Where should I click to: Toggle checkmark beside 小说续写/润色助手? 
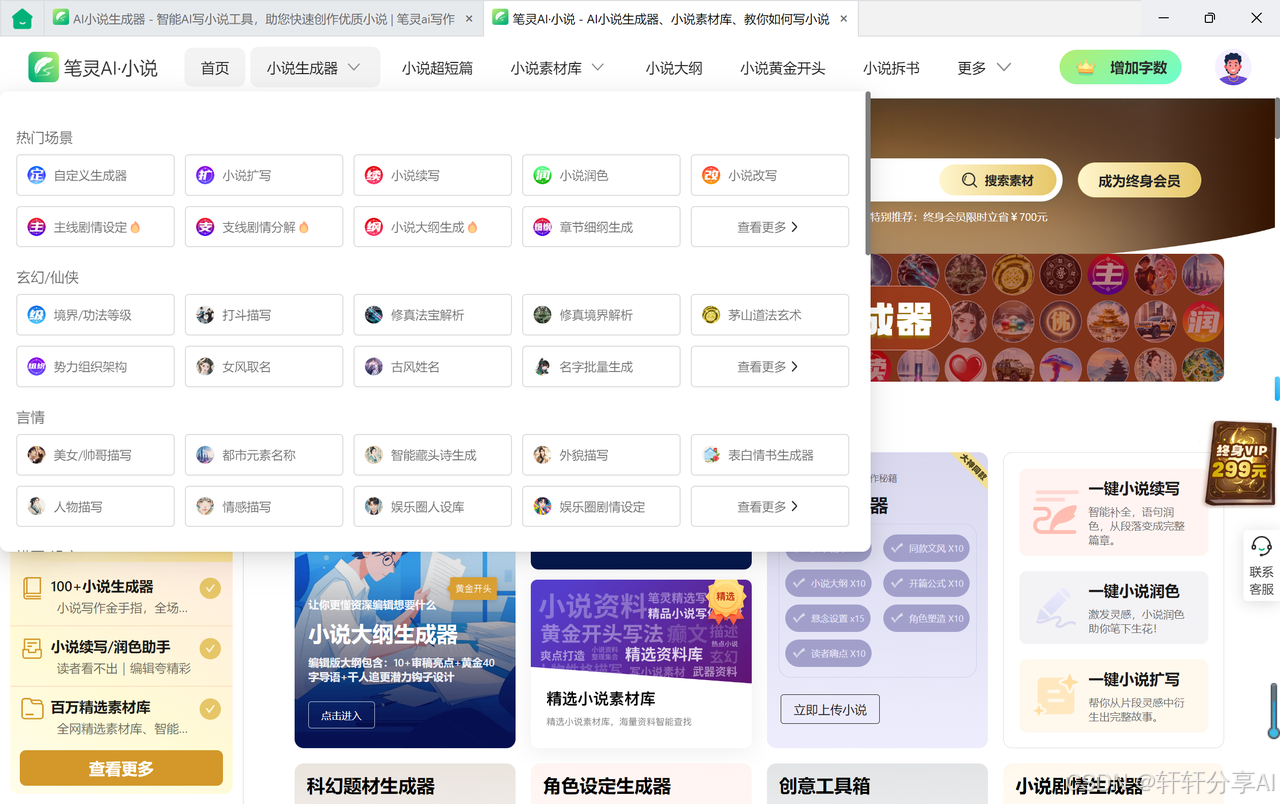(x=210, y=648)
